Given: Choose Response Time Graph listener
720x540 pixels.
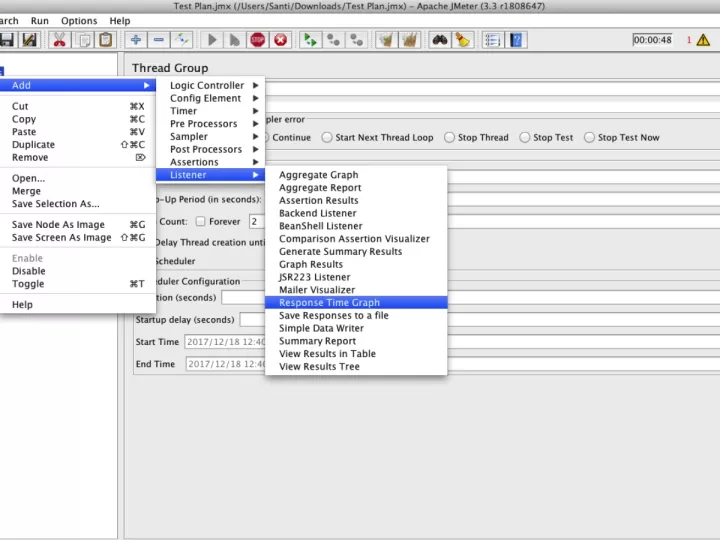Looking at the screenshot, I should point(329,303).
